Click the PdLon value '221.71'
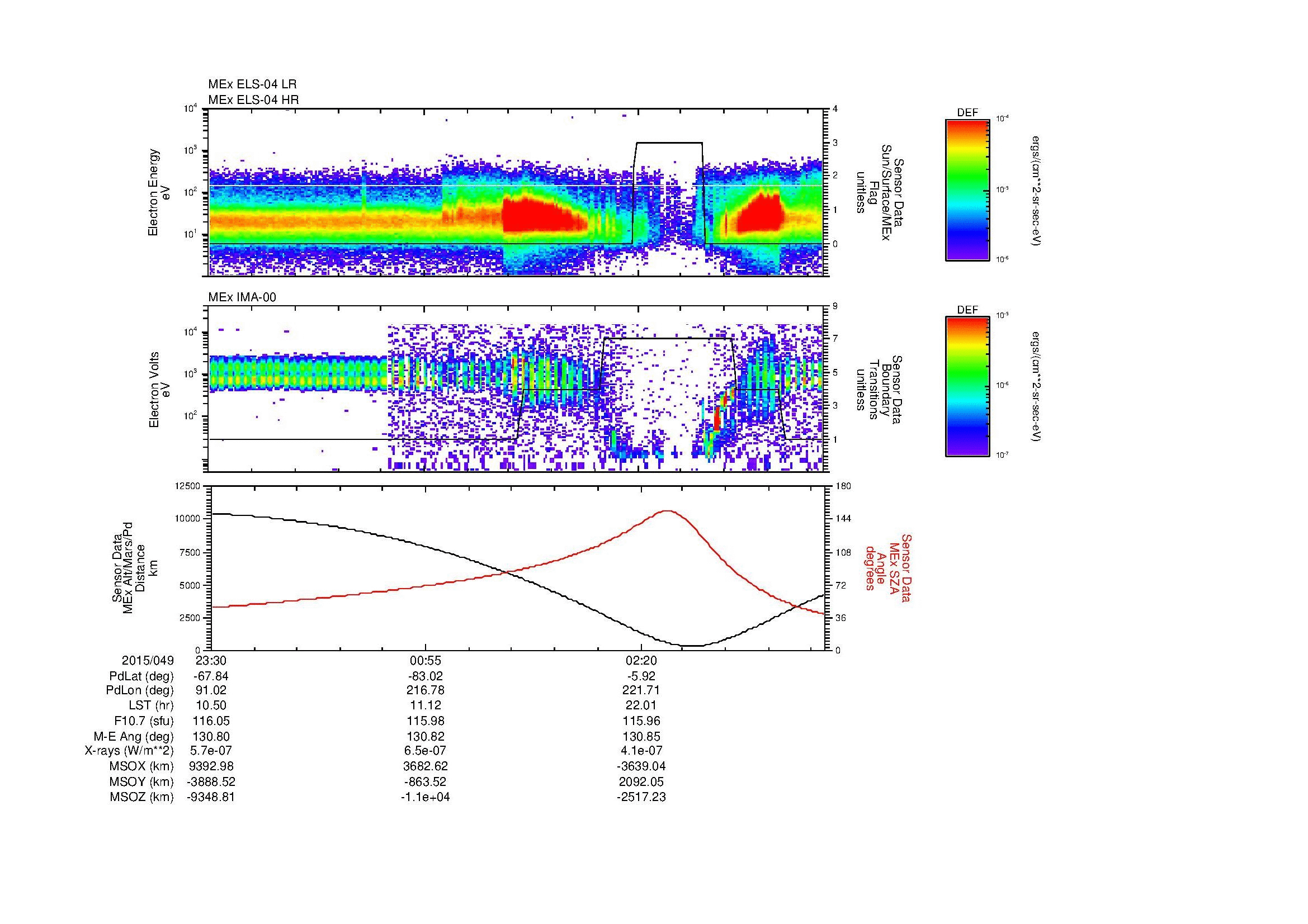Screen dimensions: 1308x924 click(641, 690)
